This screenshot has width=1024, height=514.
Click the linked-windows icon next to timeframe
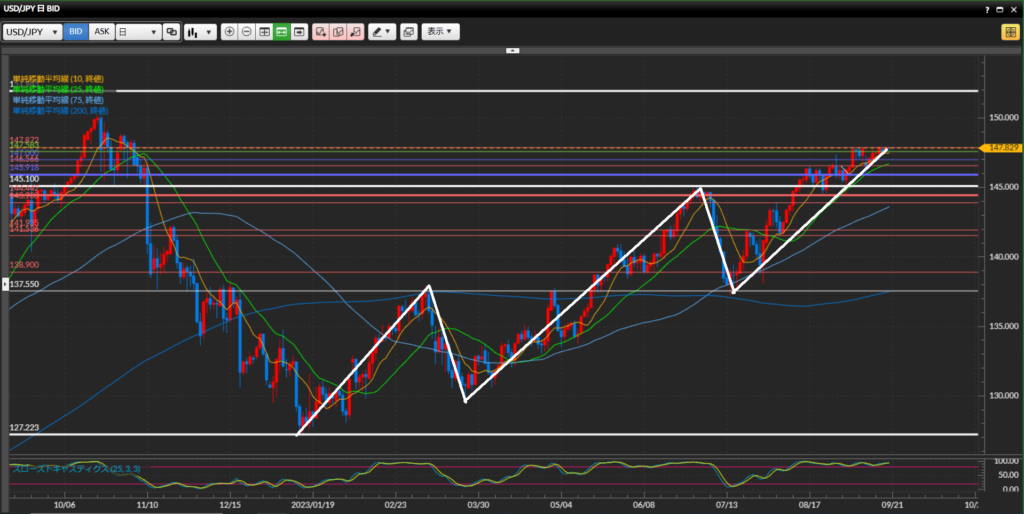pyautogui.click(x=171, y=32)
